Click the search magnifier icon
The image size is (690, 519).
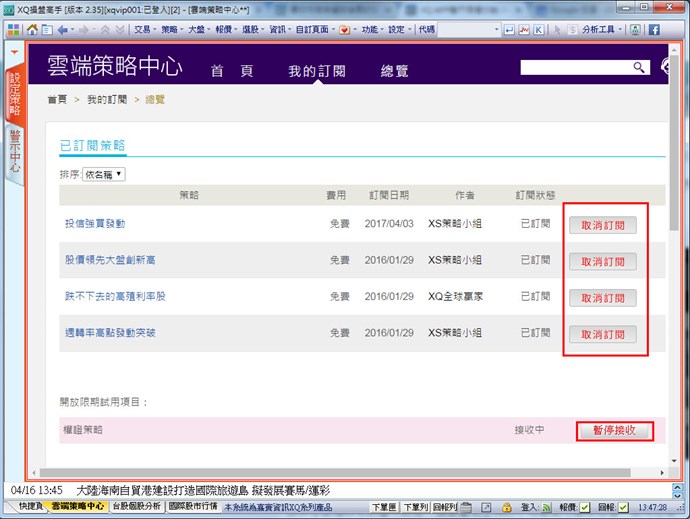coord(639,68)
